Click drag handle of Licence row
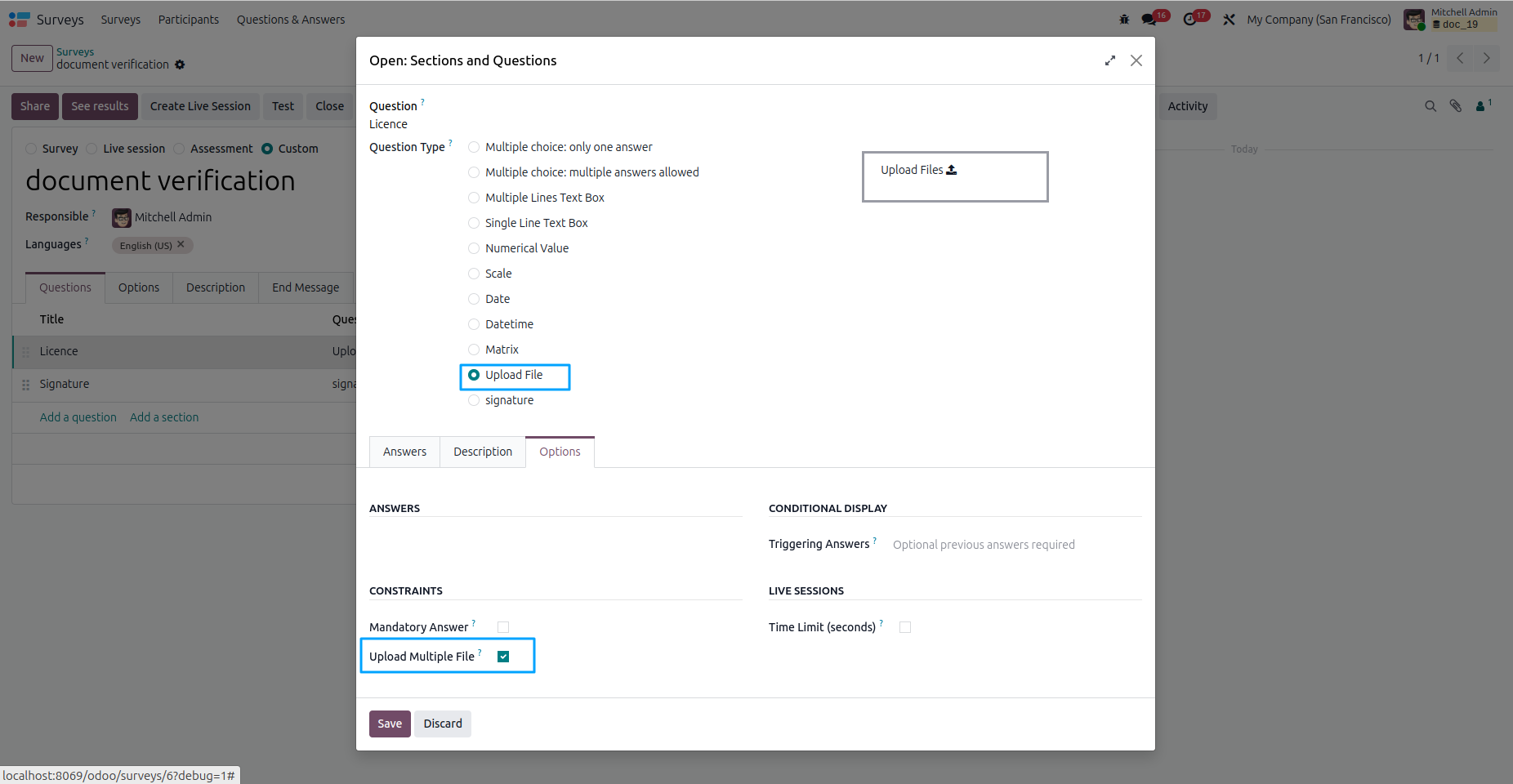 coord(25,352)
